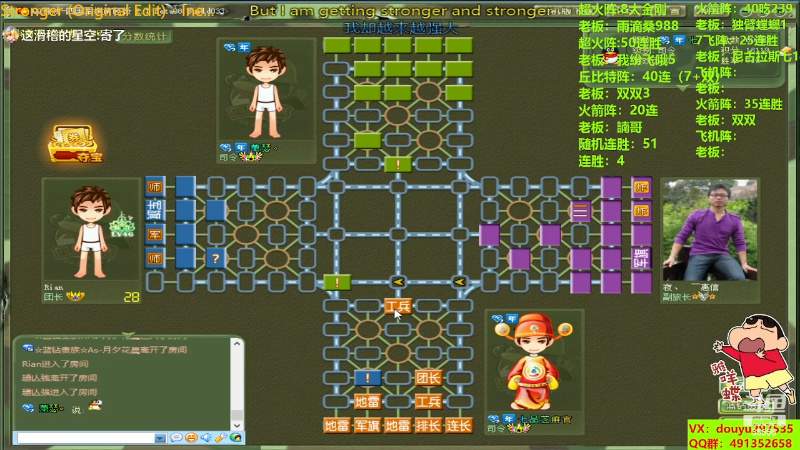
Task: Select the 地雷 piece between 军旗 and 排长
Action: (x=397, y=425)
